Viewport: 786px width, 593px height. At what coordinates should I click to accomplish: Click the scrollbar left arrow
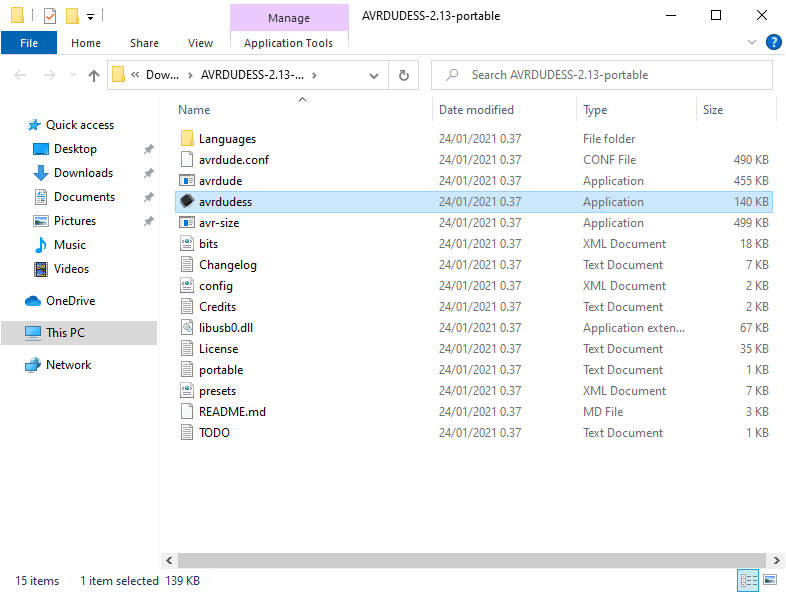(x=169, y=560)
